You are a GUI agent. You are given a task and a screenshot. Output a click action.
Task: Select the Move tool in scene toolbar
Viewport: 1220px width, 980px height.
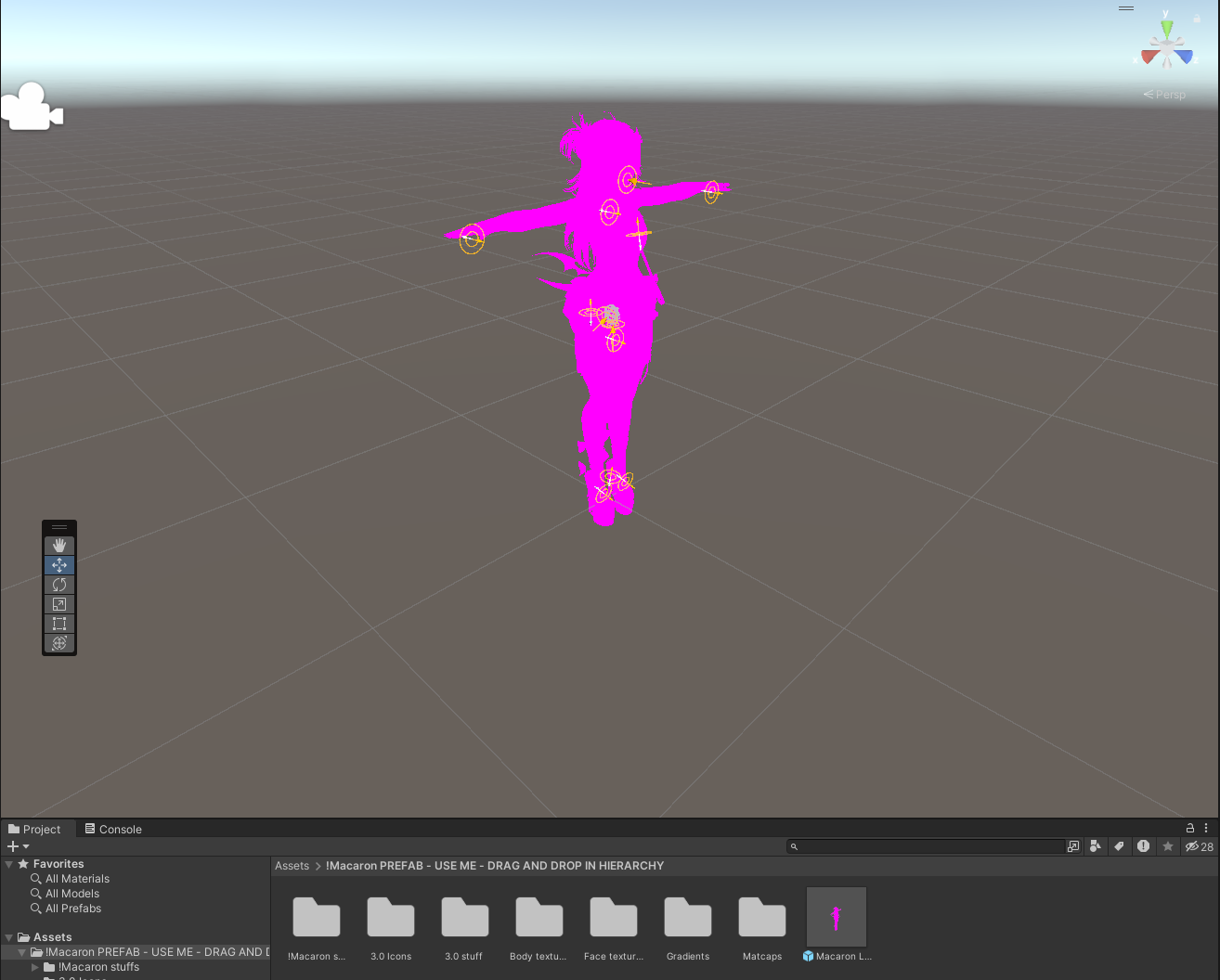(x=59, y=565)
